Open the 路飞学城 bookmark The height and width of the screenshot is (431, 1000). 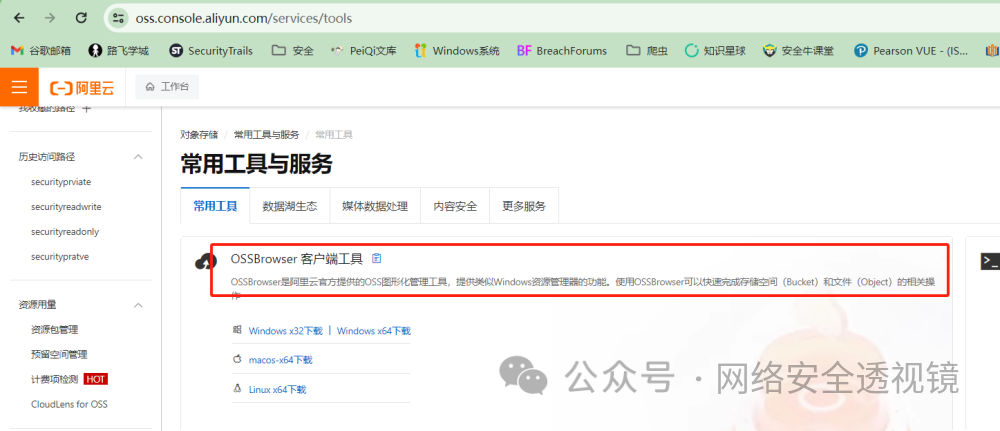(119, 50)
